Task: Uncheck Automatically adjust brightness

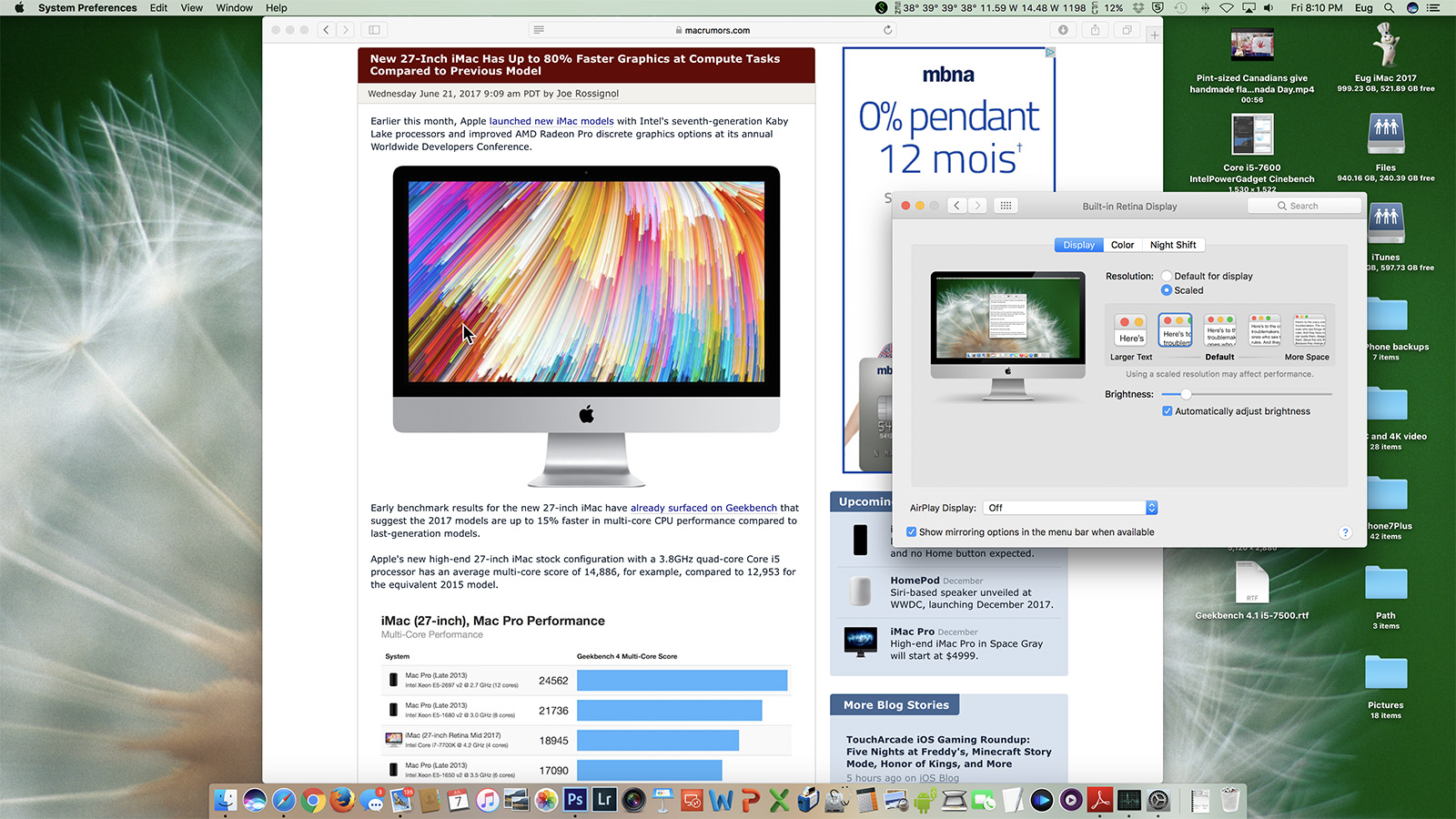Action: point(1168,411)
